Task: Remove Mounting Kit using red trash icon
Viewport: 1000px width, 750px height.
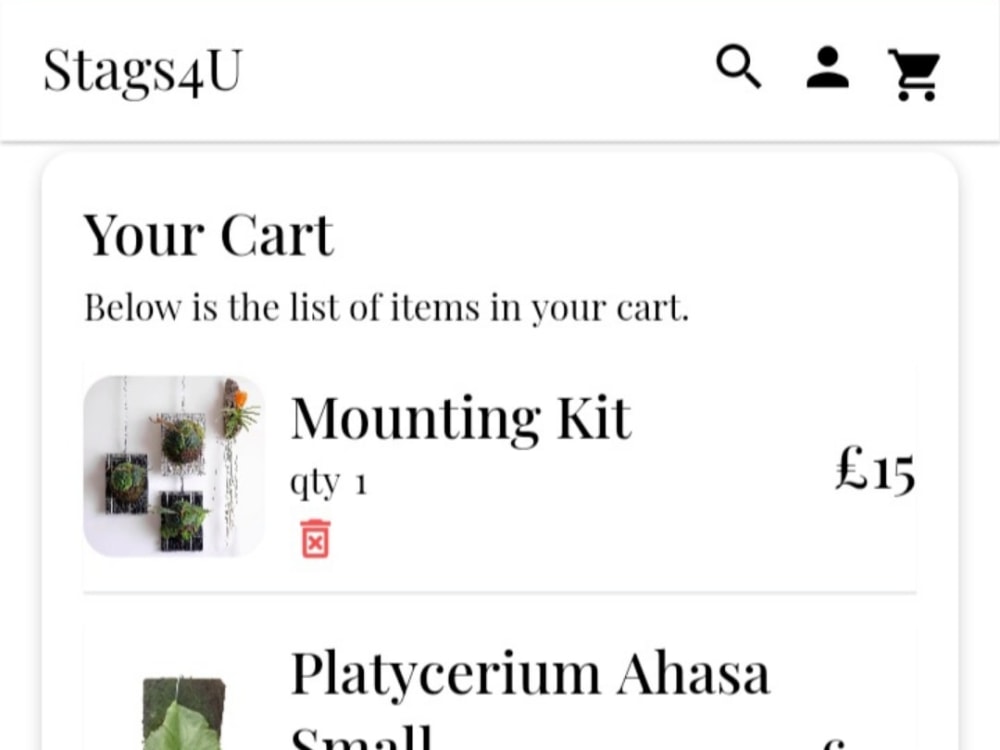Action: point(315,539)
